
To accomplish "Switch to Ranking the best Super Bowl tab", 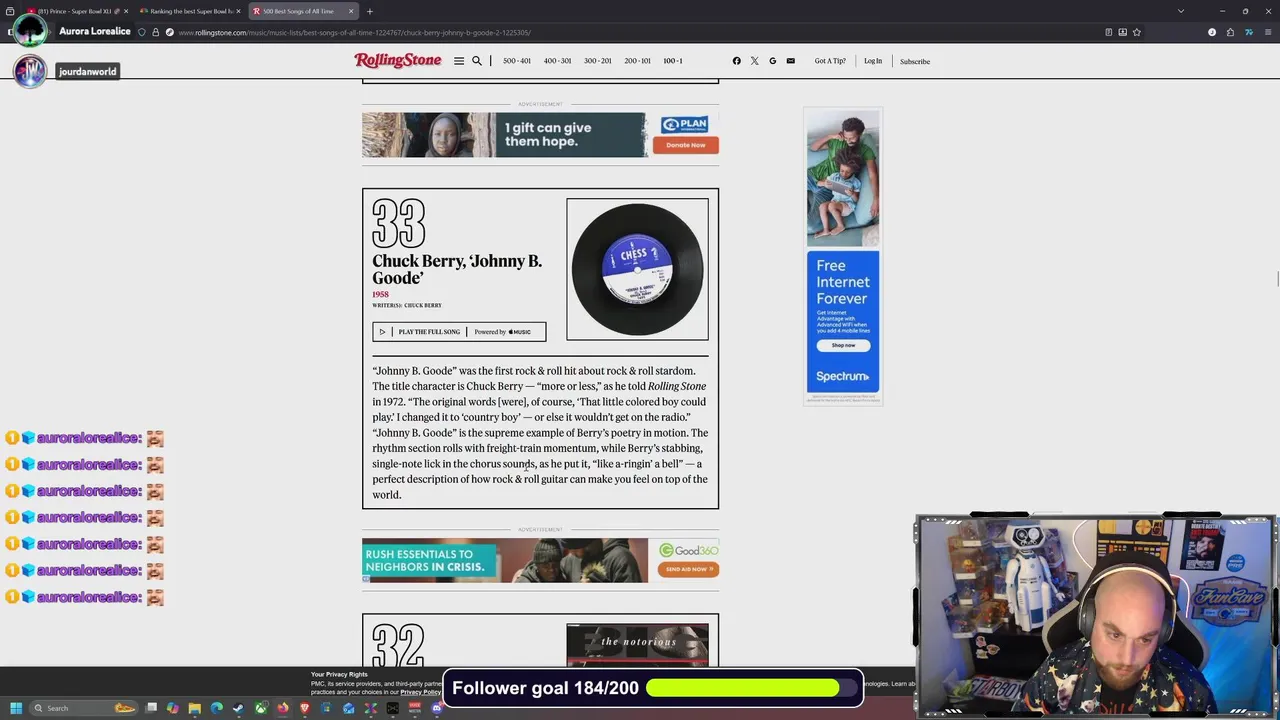I will click(x=190, y=11).
